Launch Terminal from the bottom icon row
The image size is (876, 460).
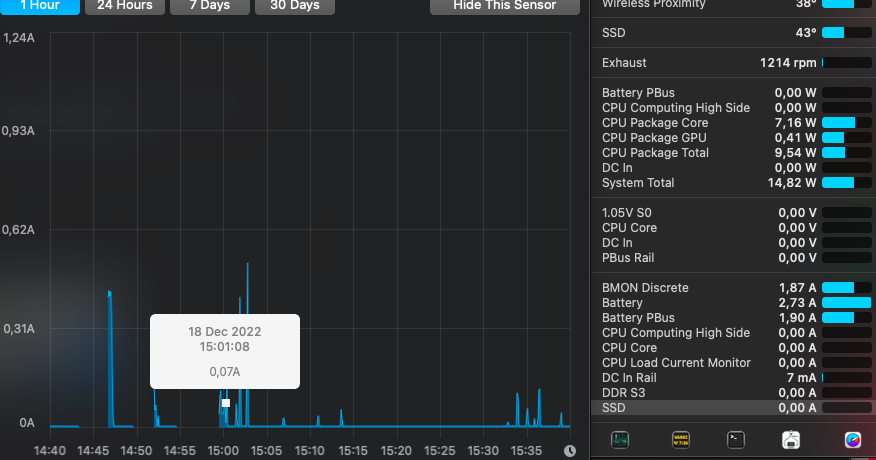pos(736,440)
